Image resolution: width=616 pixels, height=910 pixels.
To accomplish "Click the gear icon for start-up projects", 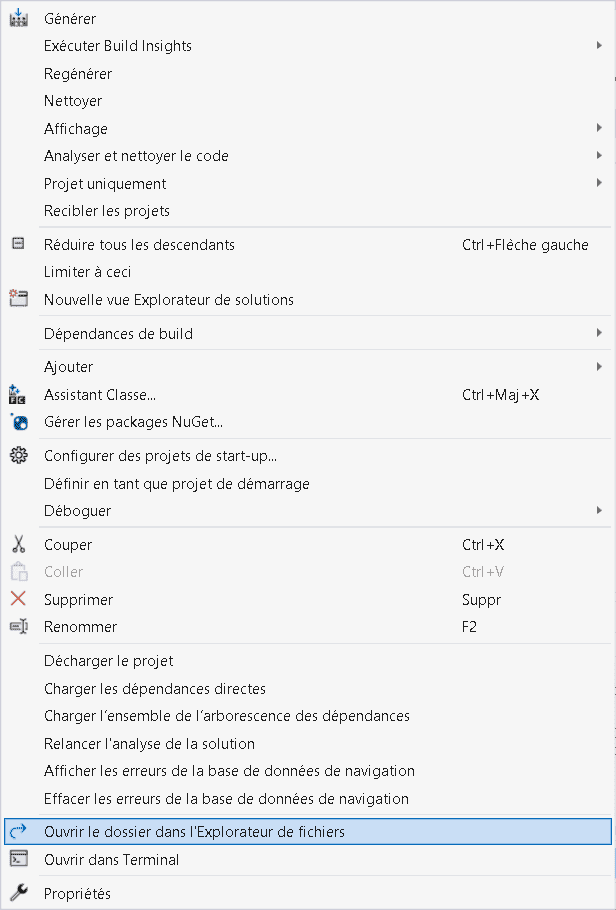I will (x=19, y=456).
